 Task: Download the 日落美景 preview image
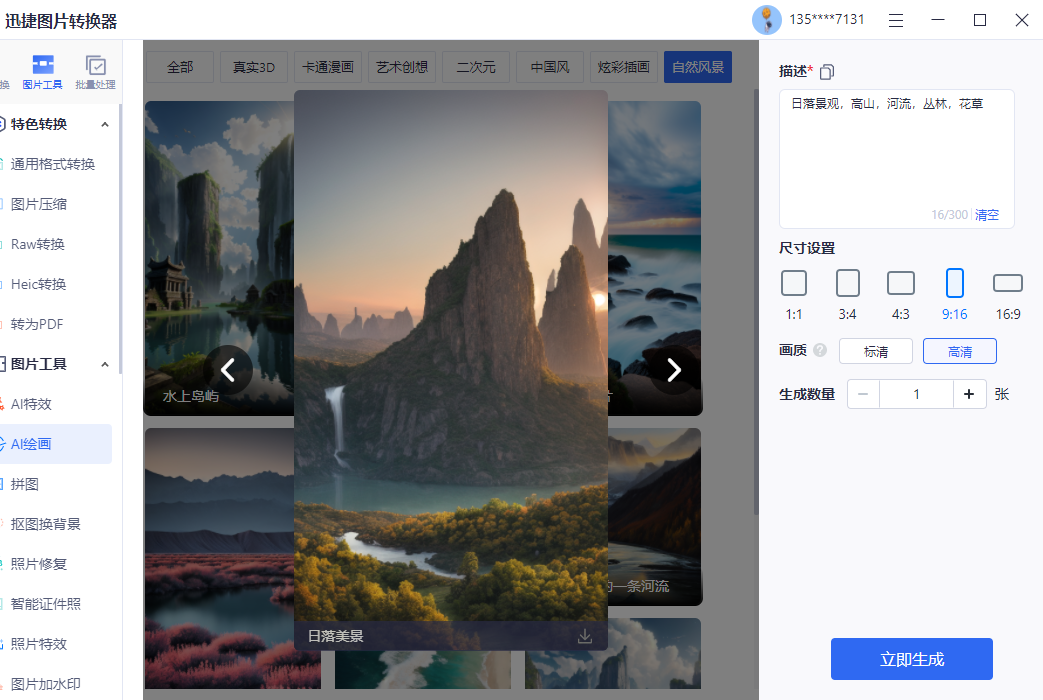click(584, 635)
